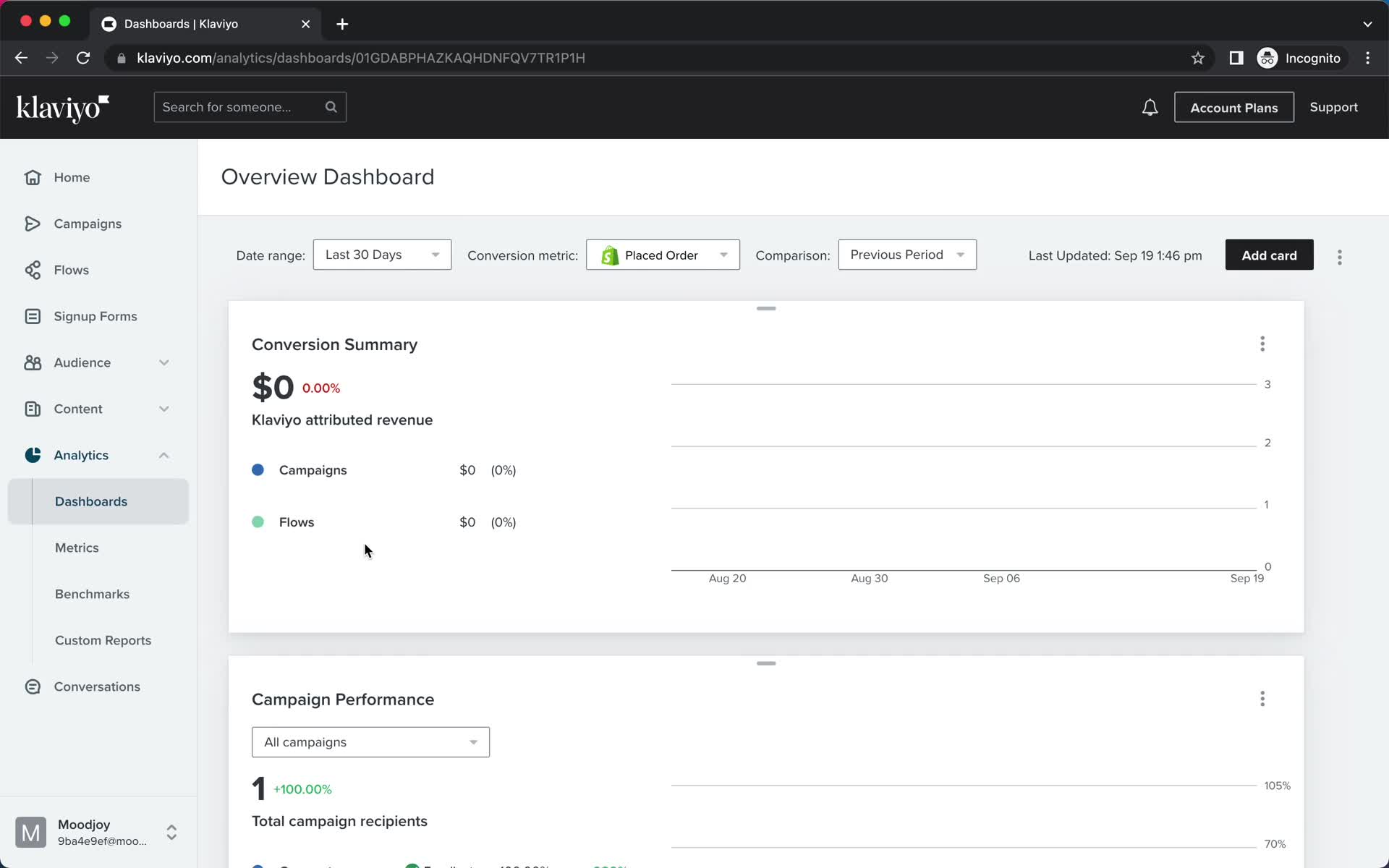Open the Conversion metric dropdown
This screenshot has width=1389, height=868.
pos(663,255)
